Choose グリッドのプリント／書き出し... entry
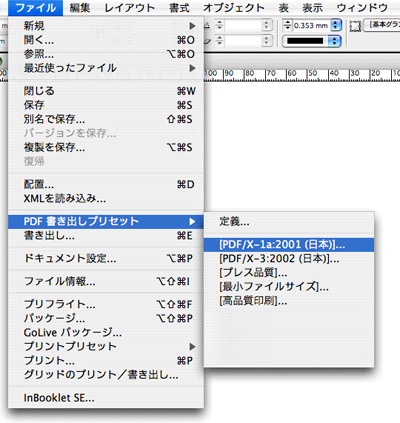The height and width of the screenshot is (423, 400). (x=106, y=375)
